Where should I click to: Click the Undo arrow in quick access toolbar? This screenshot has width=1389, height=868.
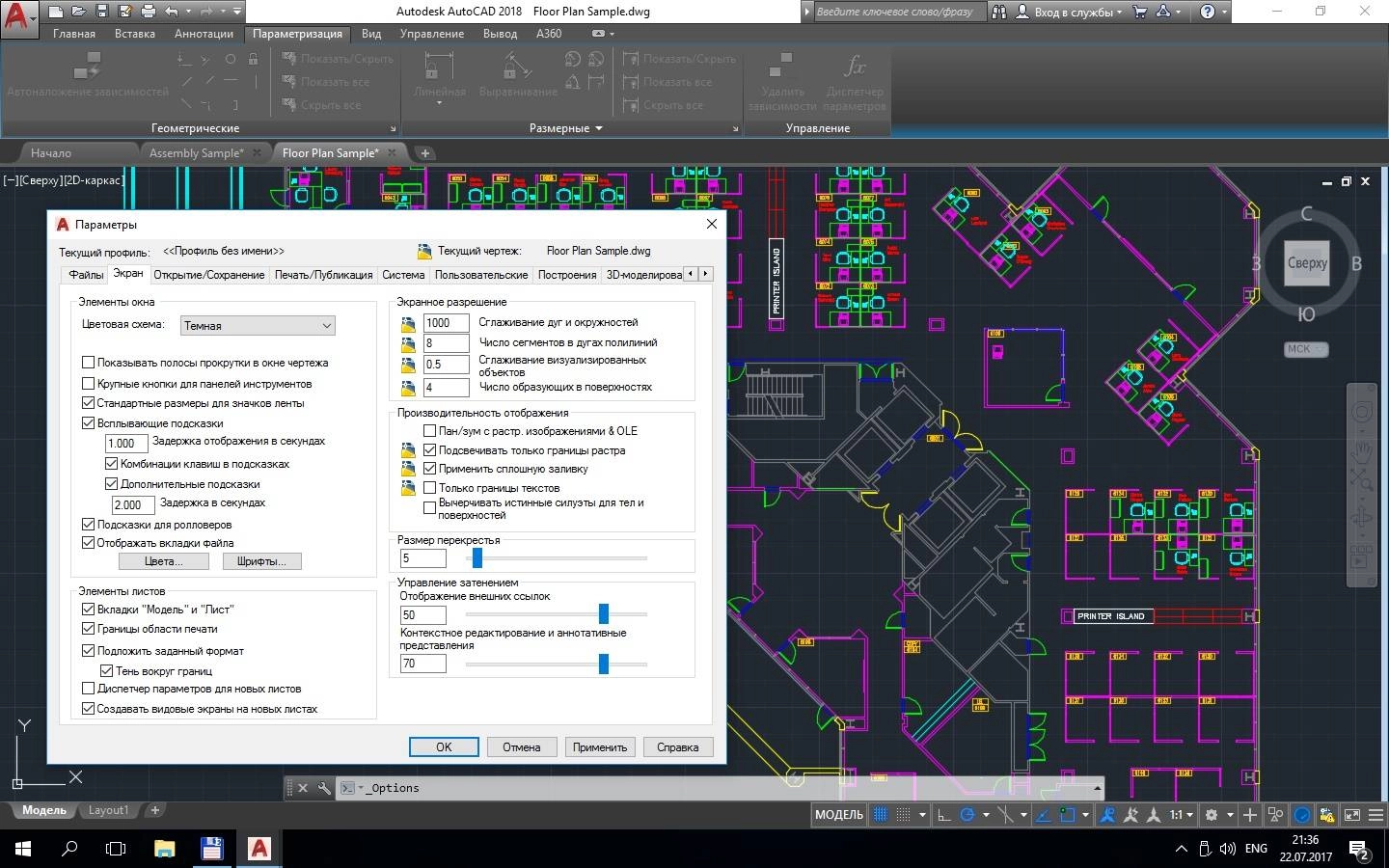[x=172, y=12]
